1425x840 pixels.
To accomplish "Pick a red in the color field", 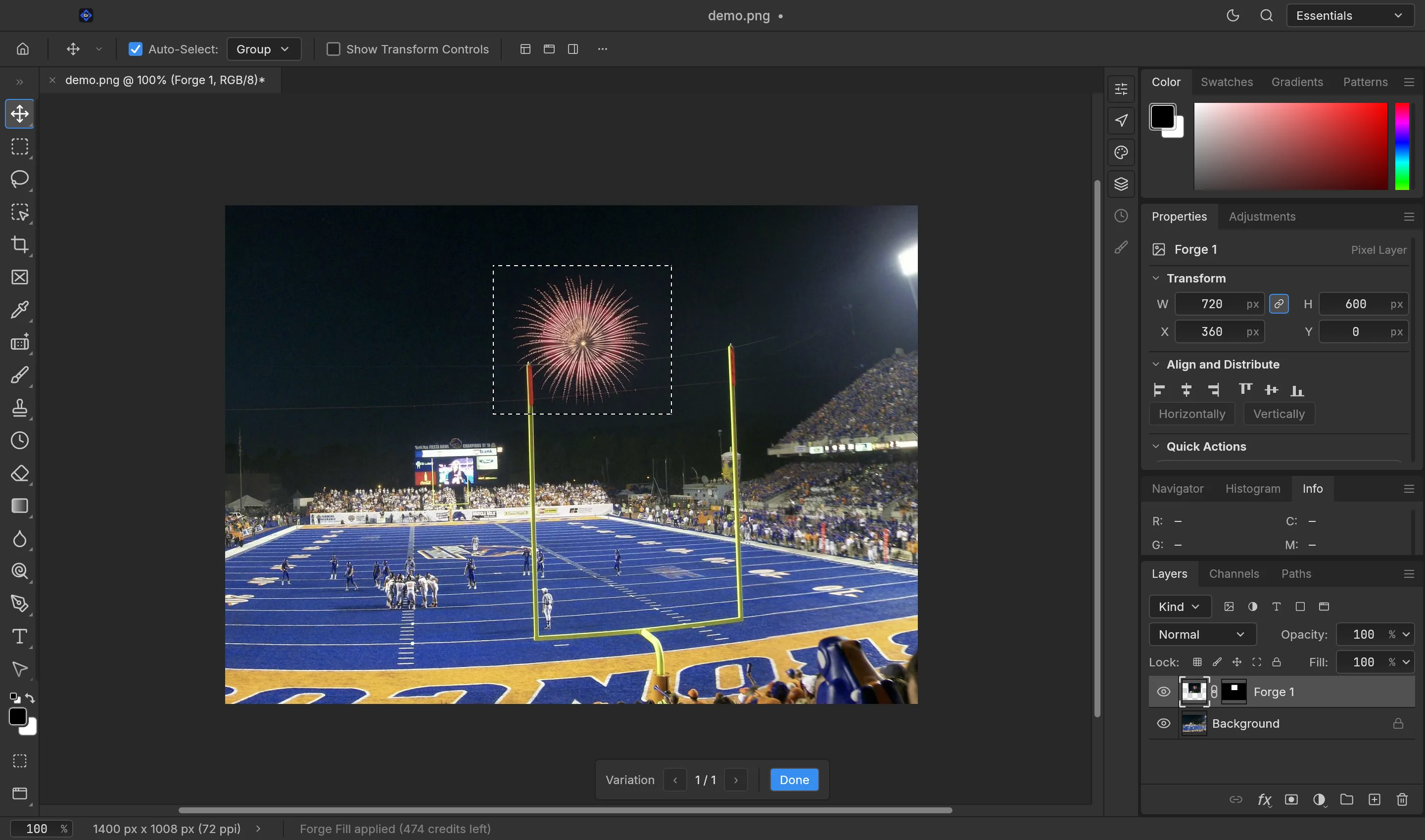I will 1290,146.
